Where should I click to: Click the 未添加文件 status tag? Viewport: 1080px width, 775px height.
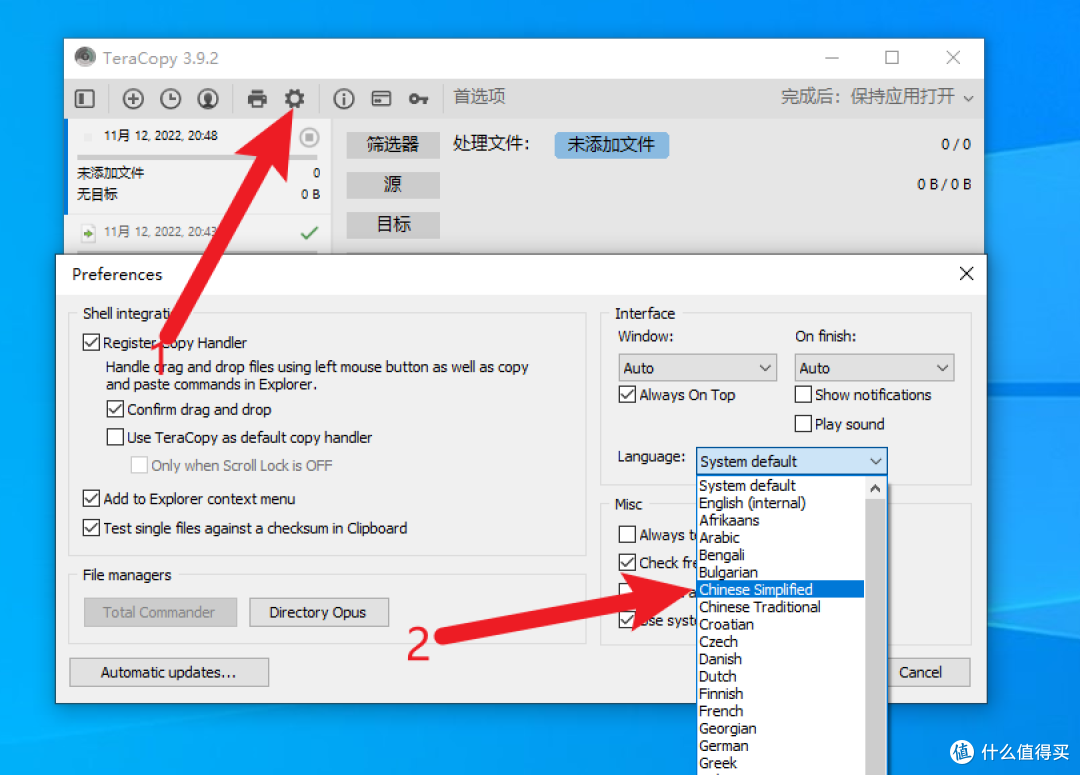coord(611,145)
